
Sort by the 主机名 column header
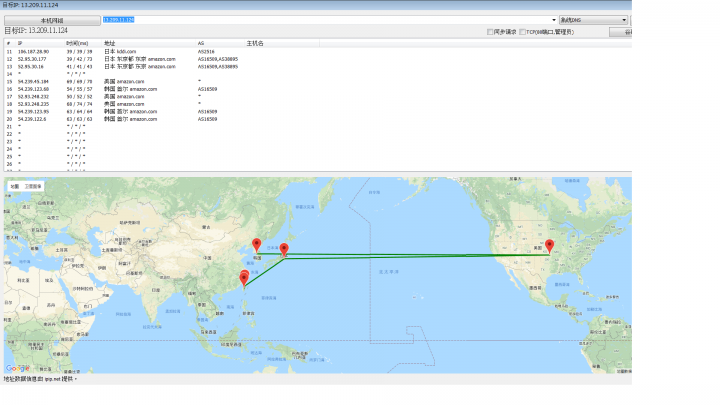[x=255, y=43]
